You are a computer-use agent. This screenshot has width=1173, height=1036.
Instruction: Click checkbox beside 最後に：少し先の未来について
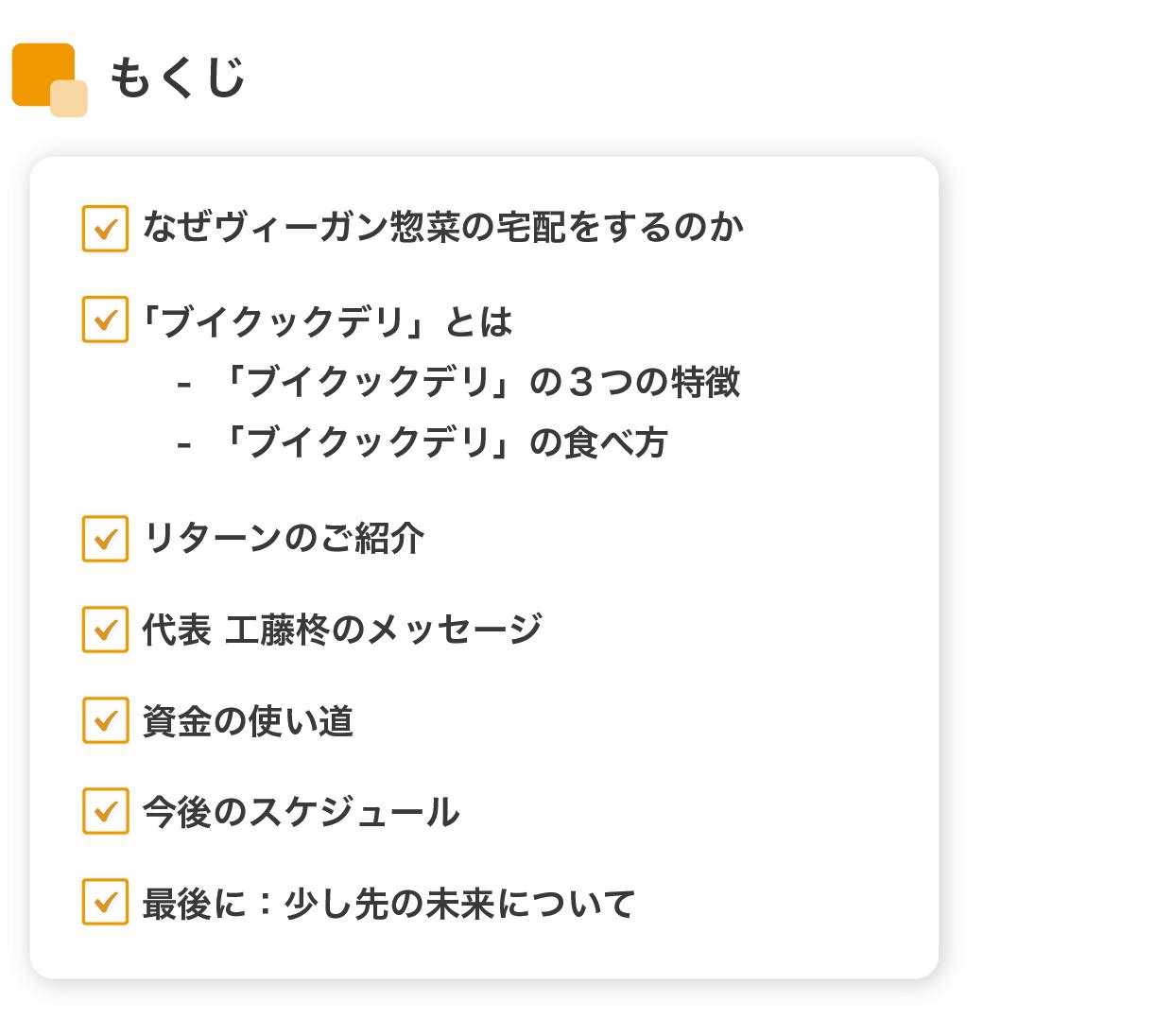pyautogui.click(x=105, y=902)
